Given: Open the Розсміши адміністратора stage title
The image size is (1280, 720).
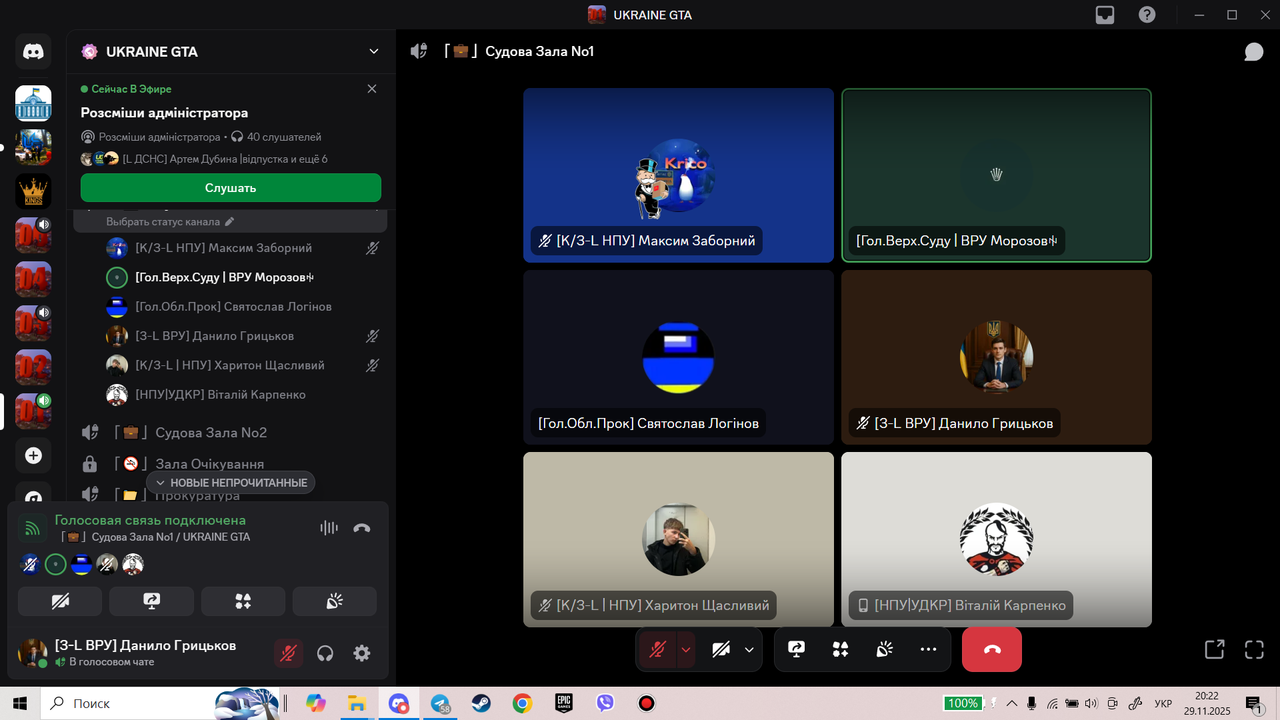Looking at the screenshot, I should [x=164, y=113].
